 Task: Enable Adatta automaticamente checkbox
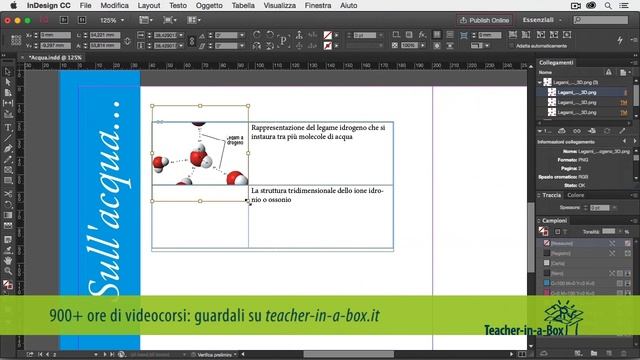point(511,46)
